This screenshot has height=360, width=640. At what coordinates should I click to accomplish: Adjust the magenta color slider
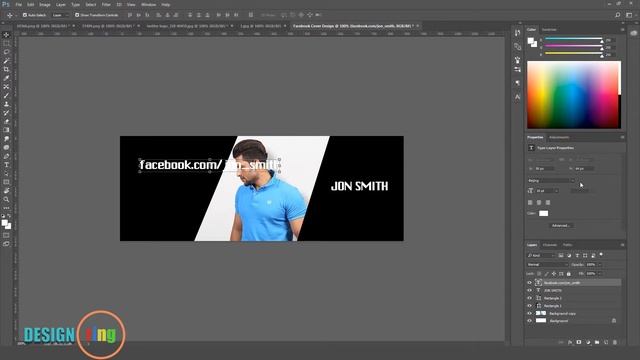573,47
